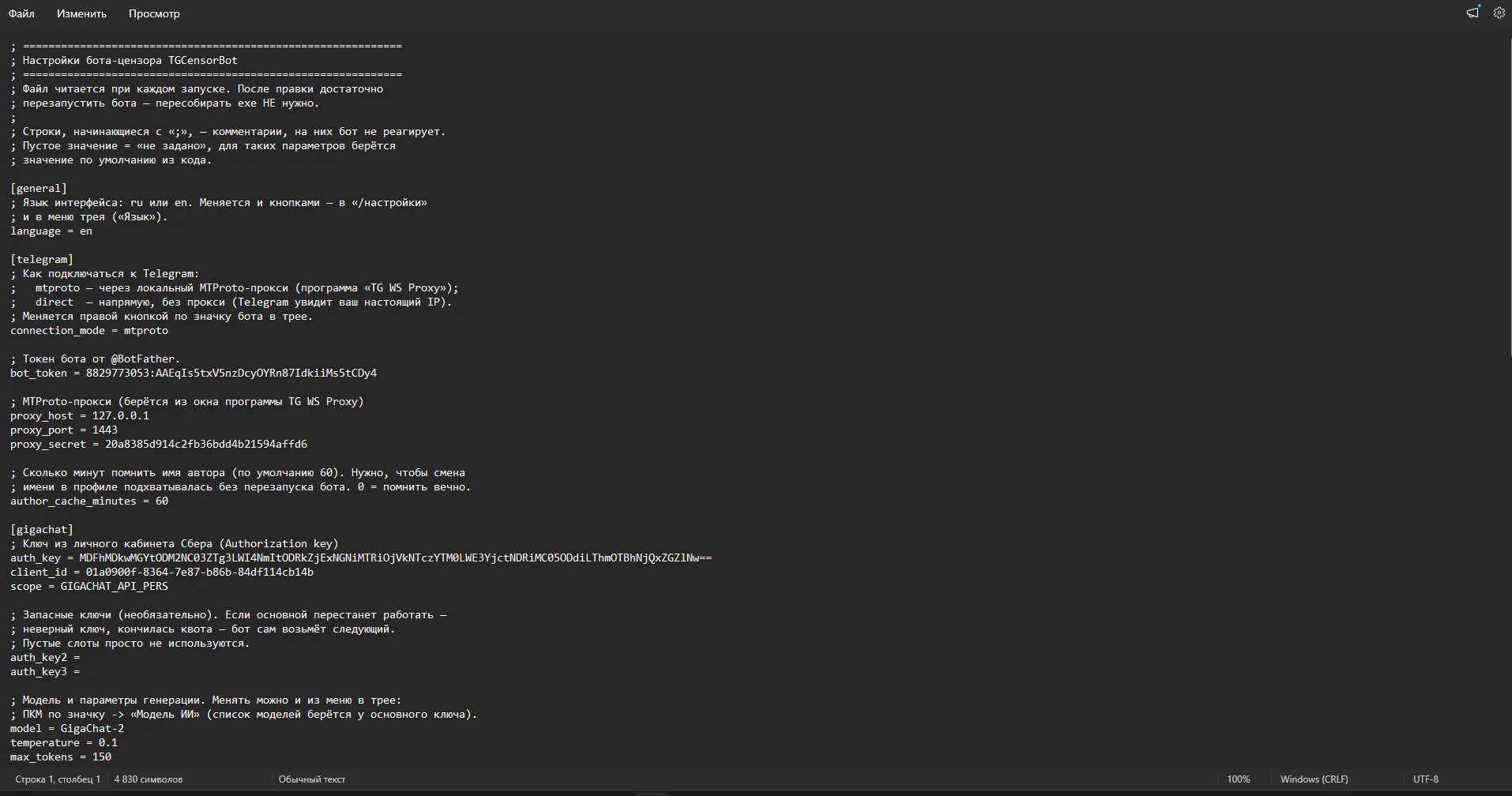
Task: Click the scope = GIGACHAT_API_PERS line
Action: tap(89, 586)
